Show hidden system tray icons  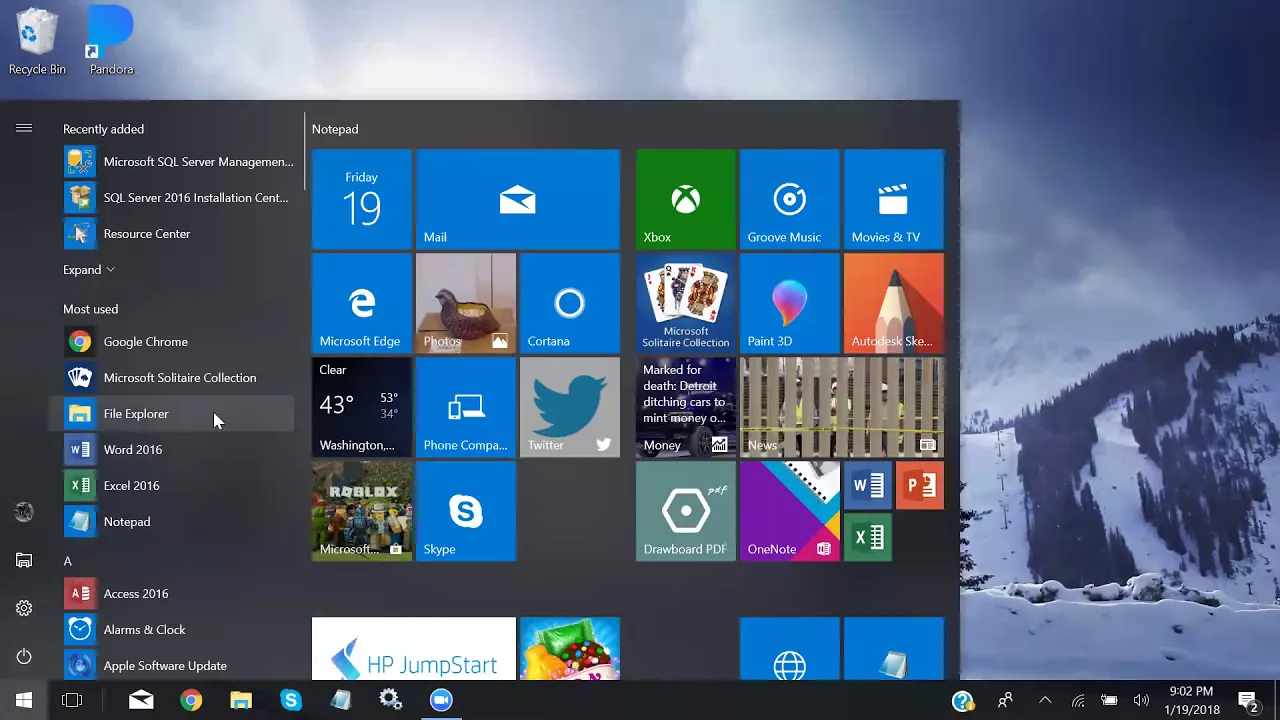(1045, 700)
